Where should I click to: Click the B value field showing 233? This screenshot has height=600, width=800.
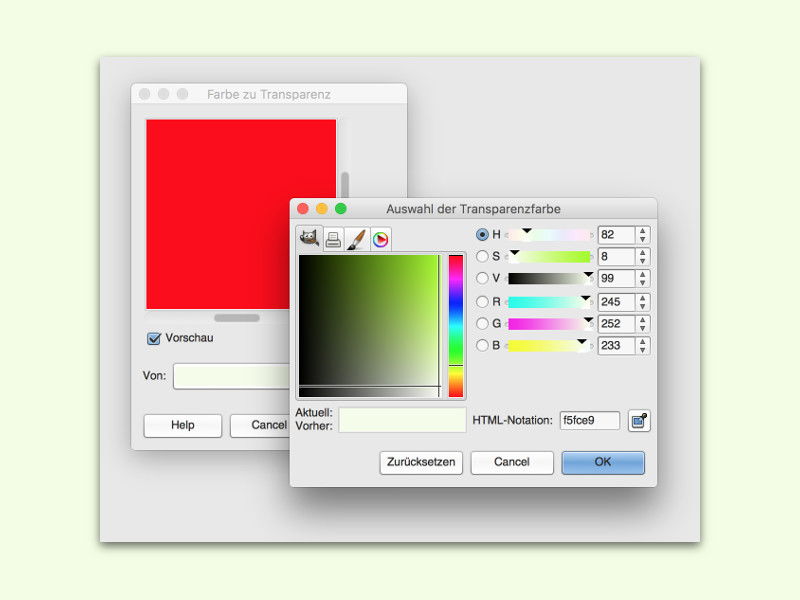pyautogui.click(x=616, y=345)
